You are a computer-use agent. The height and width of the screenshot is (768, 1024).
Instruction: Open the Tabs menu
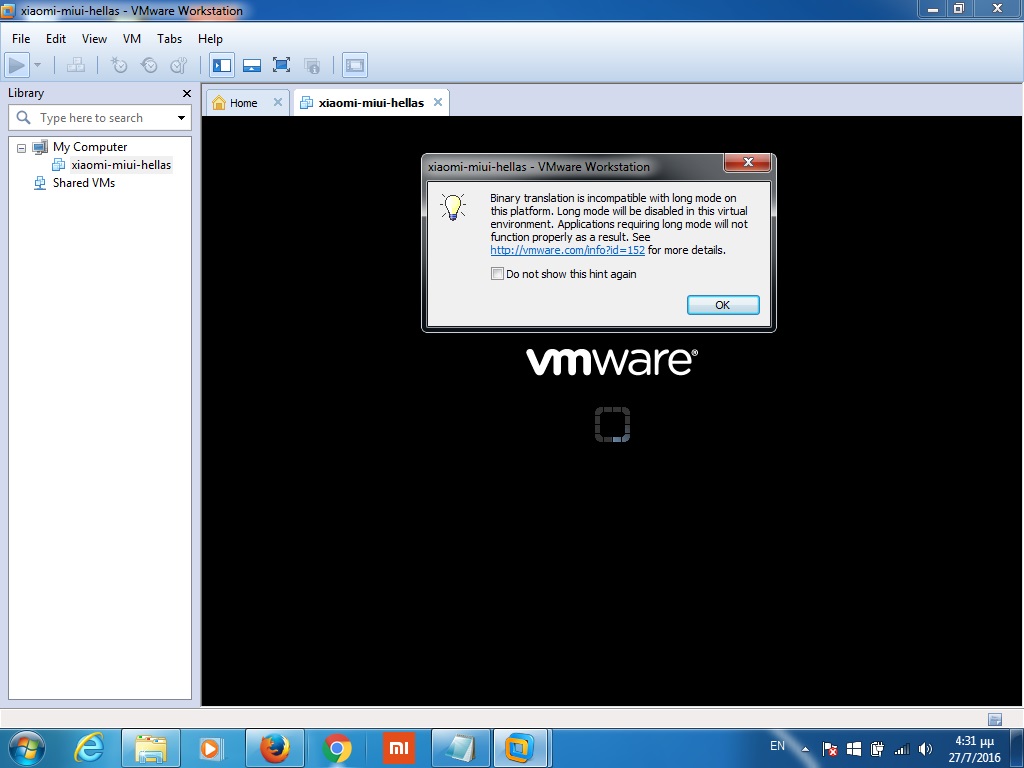[169, 39]
